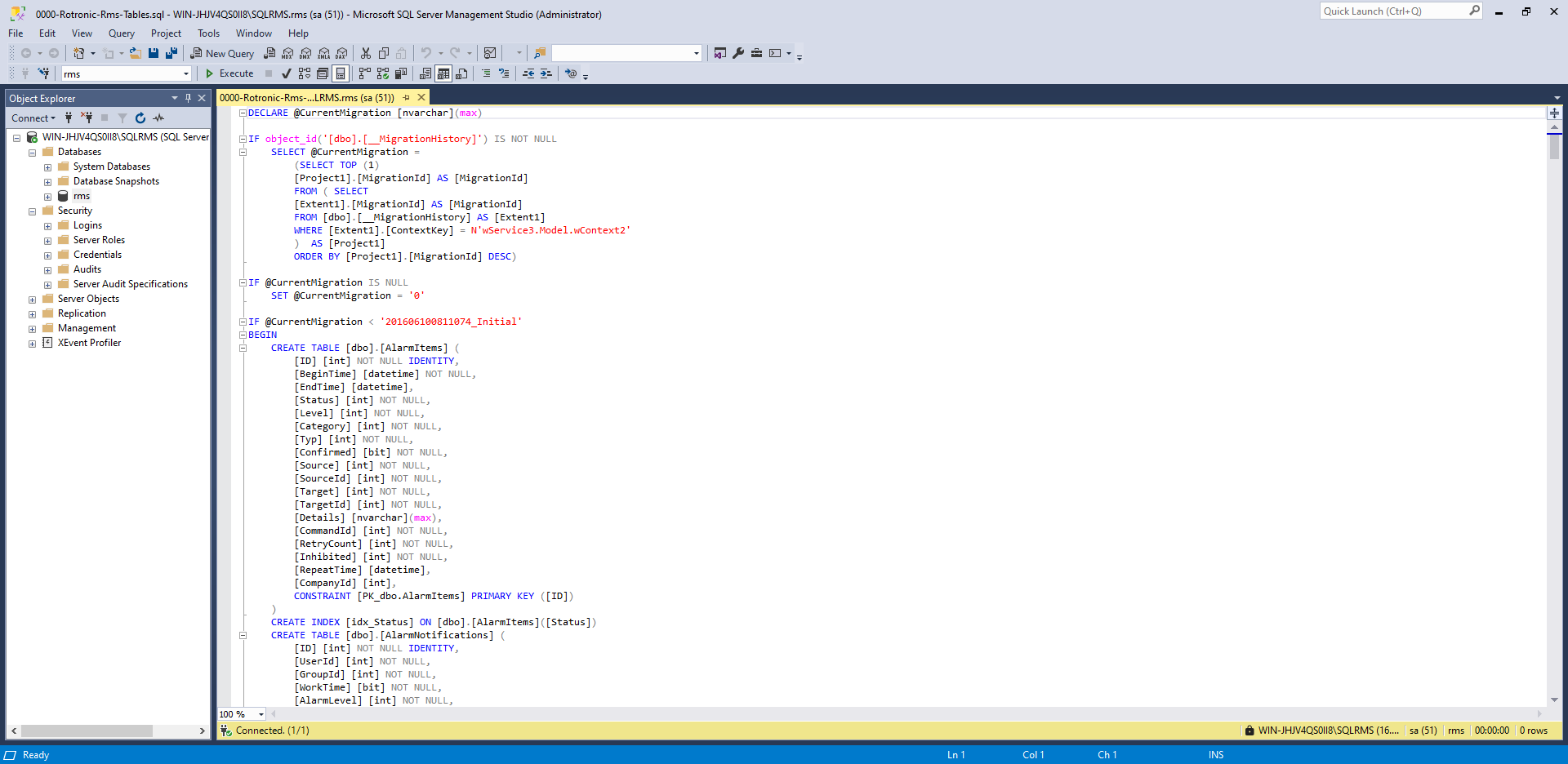Open the Query menu
The image size is (1568, 764).
click(x=122, y=33)
